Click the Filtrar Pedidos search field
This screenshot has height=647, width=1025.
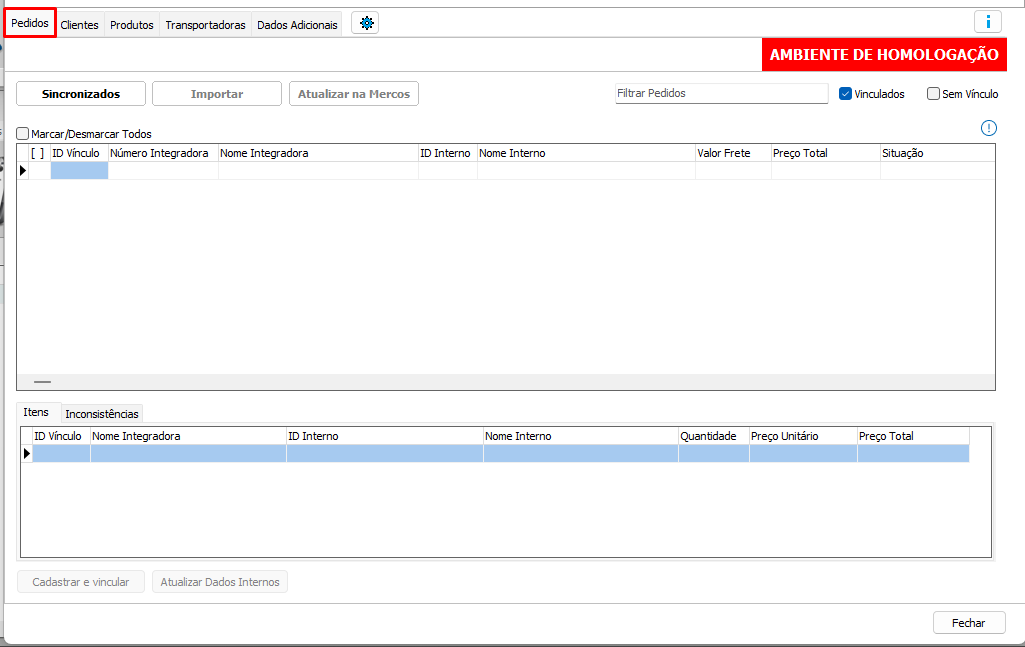point(721,93)
